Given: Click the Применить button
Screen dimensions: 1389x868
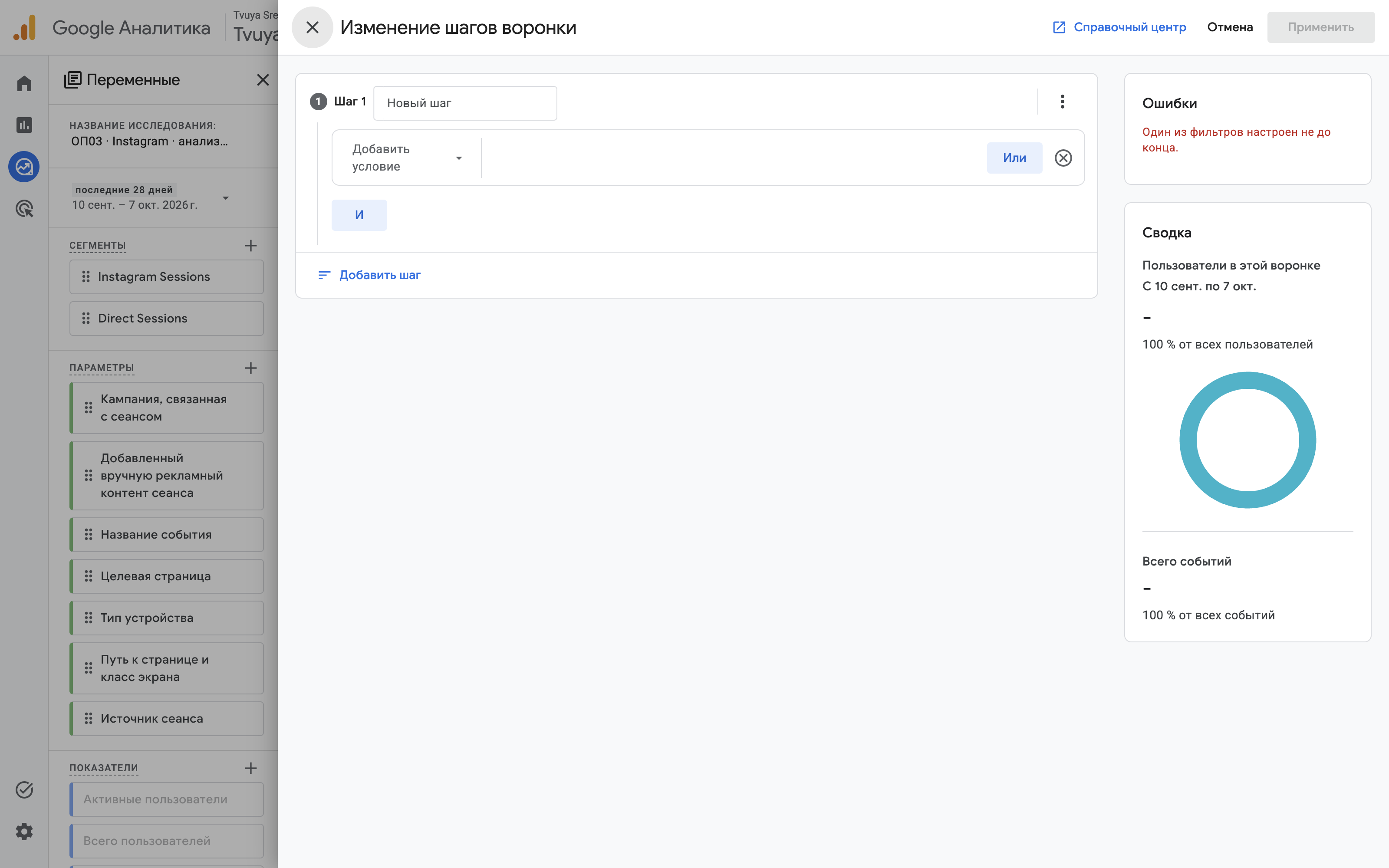Looking at the screenshot, I should 1321,27.
